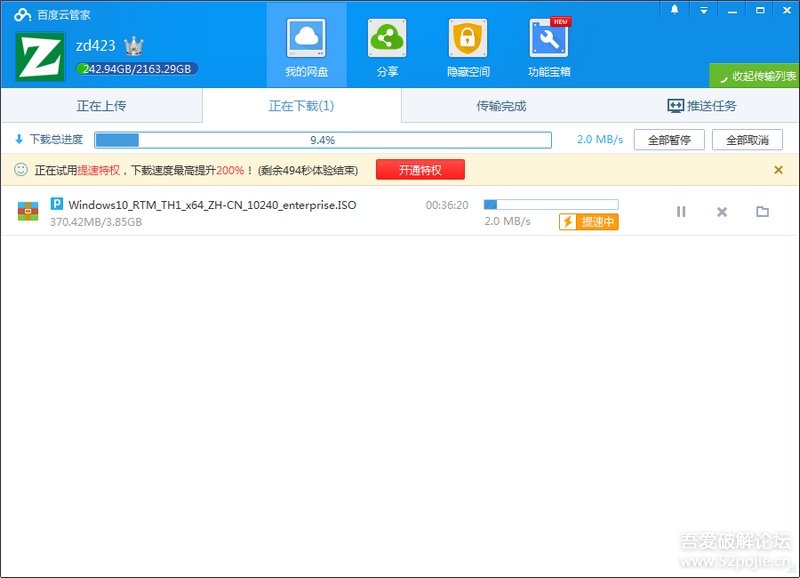
Task: Open download folder for the ISO file
Action: 762,212
